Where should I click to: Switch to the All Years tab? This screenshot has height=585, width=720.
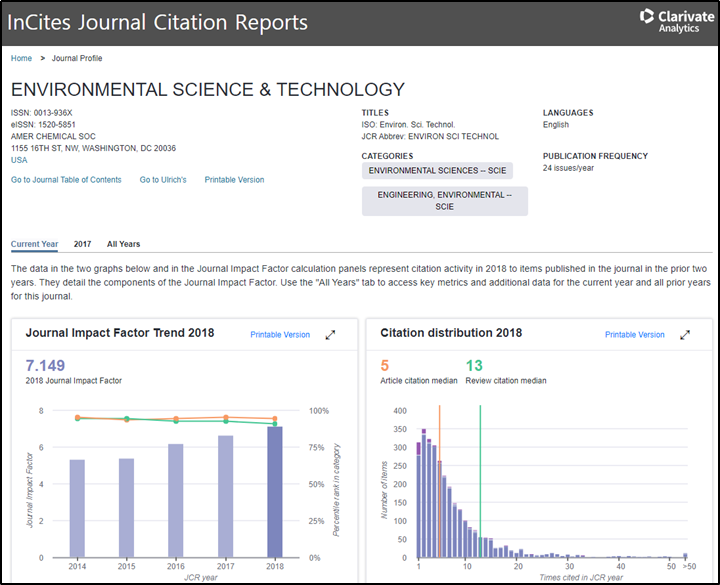[124, 244]
